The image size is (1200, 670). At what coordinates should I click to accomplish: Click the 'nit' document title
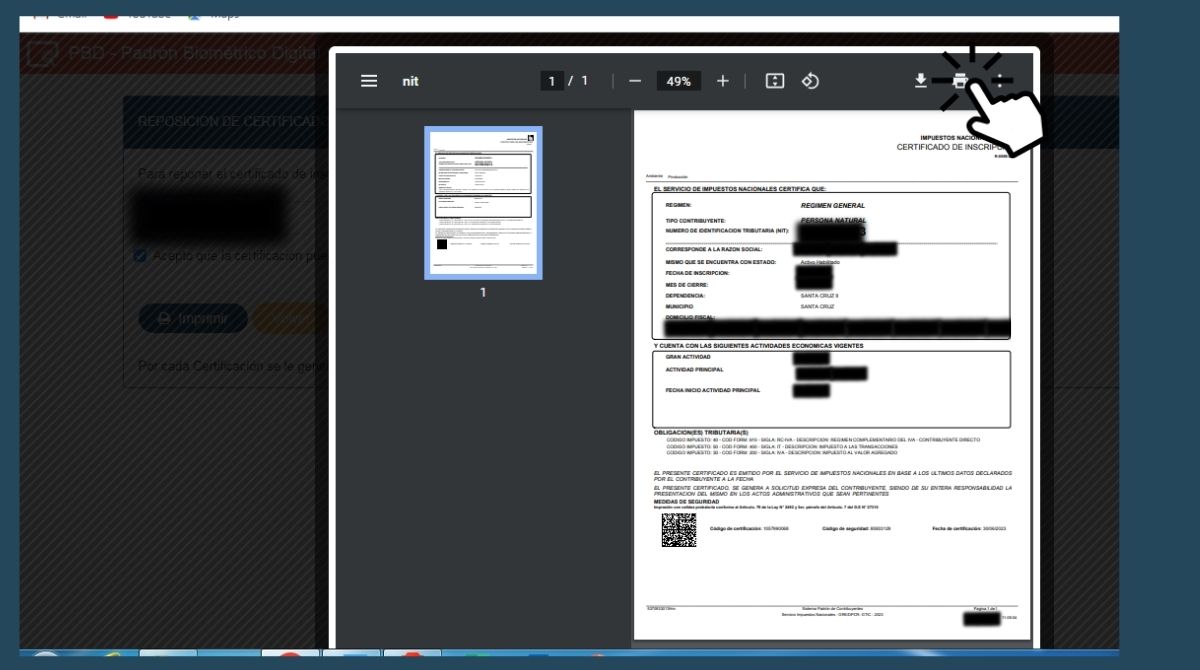pyautogui.click(x=410, y=81)
